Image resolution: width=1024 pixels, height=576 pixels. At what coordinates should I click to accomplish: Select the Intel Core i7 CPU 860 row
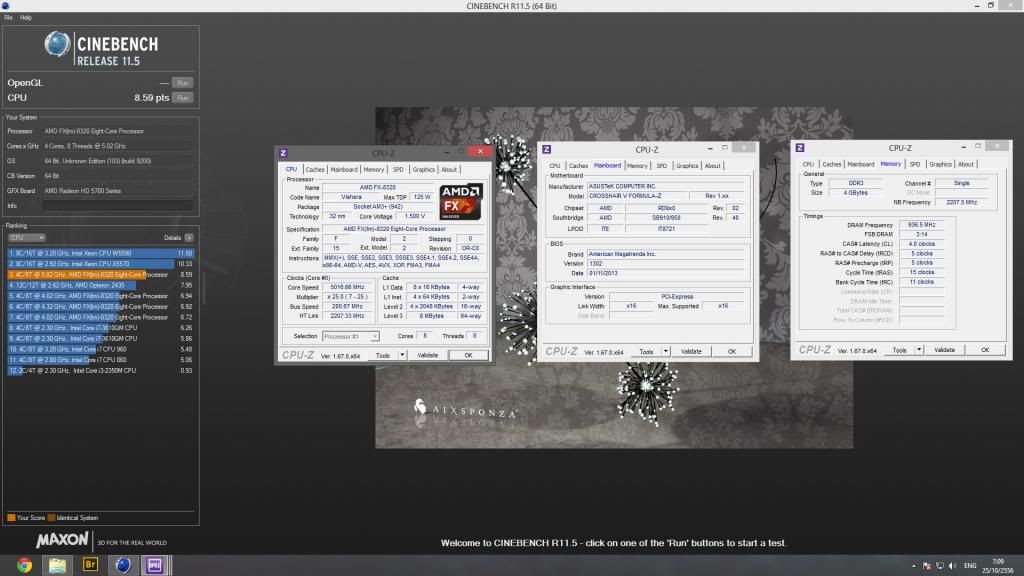click(101, 360)
